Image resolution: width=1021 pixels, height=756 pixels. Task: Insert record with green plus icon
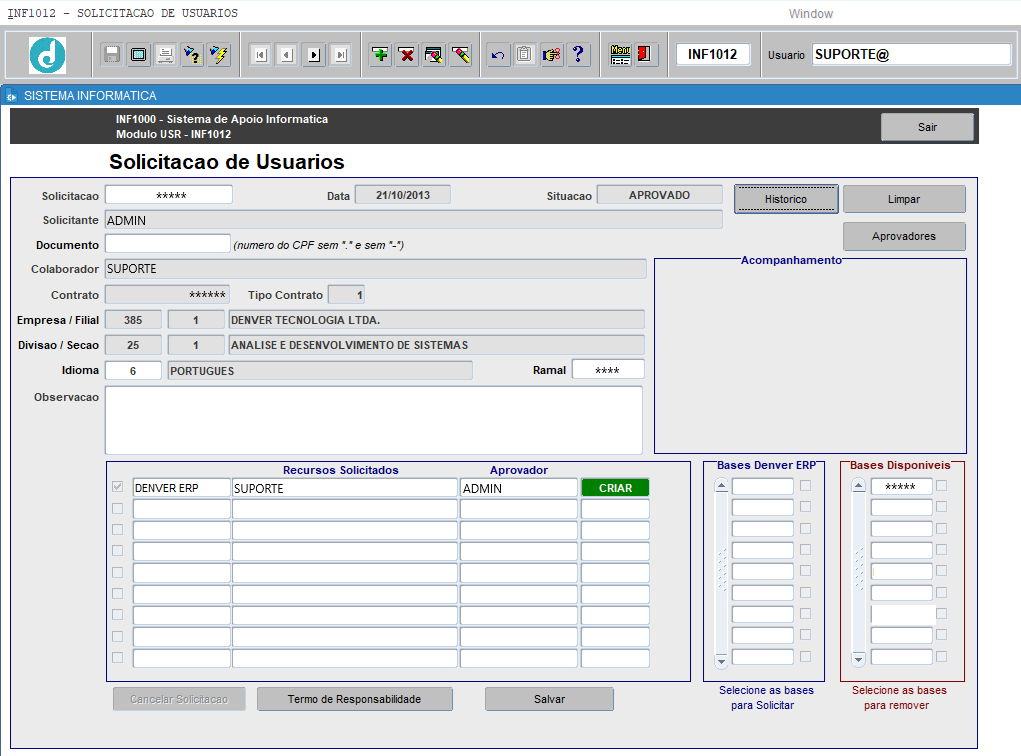click(x=380, y=55)
